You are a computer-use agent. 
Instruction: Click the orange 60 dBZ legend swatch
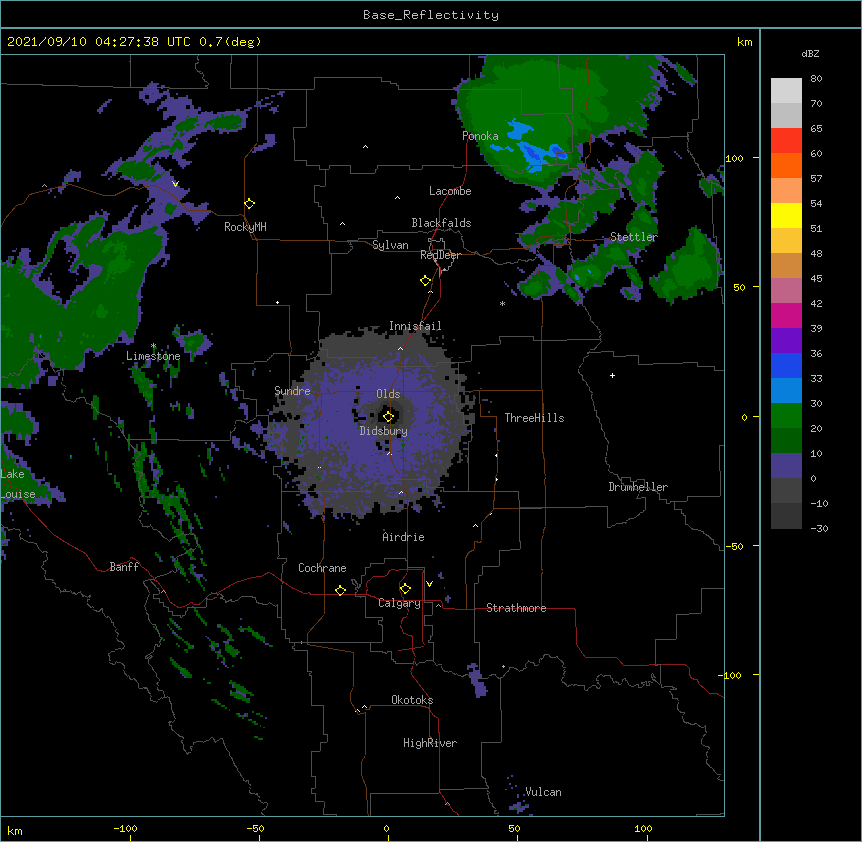coord(786,165)
